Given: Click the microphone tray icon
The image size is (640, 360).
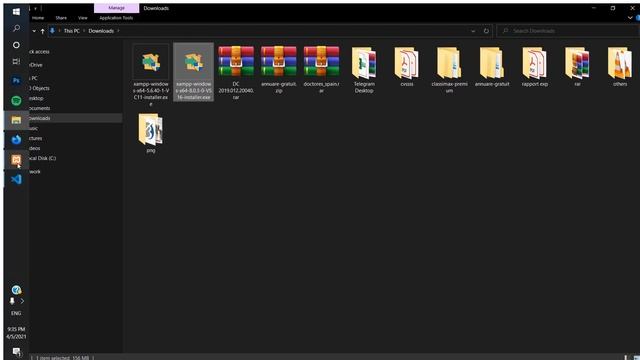Looking at the screenshot, I should tap(12, 301).
